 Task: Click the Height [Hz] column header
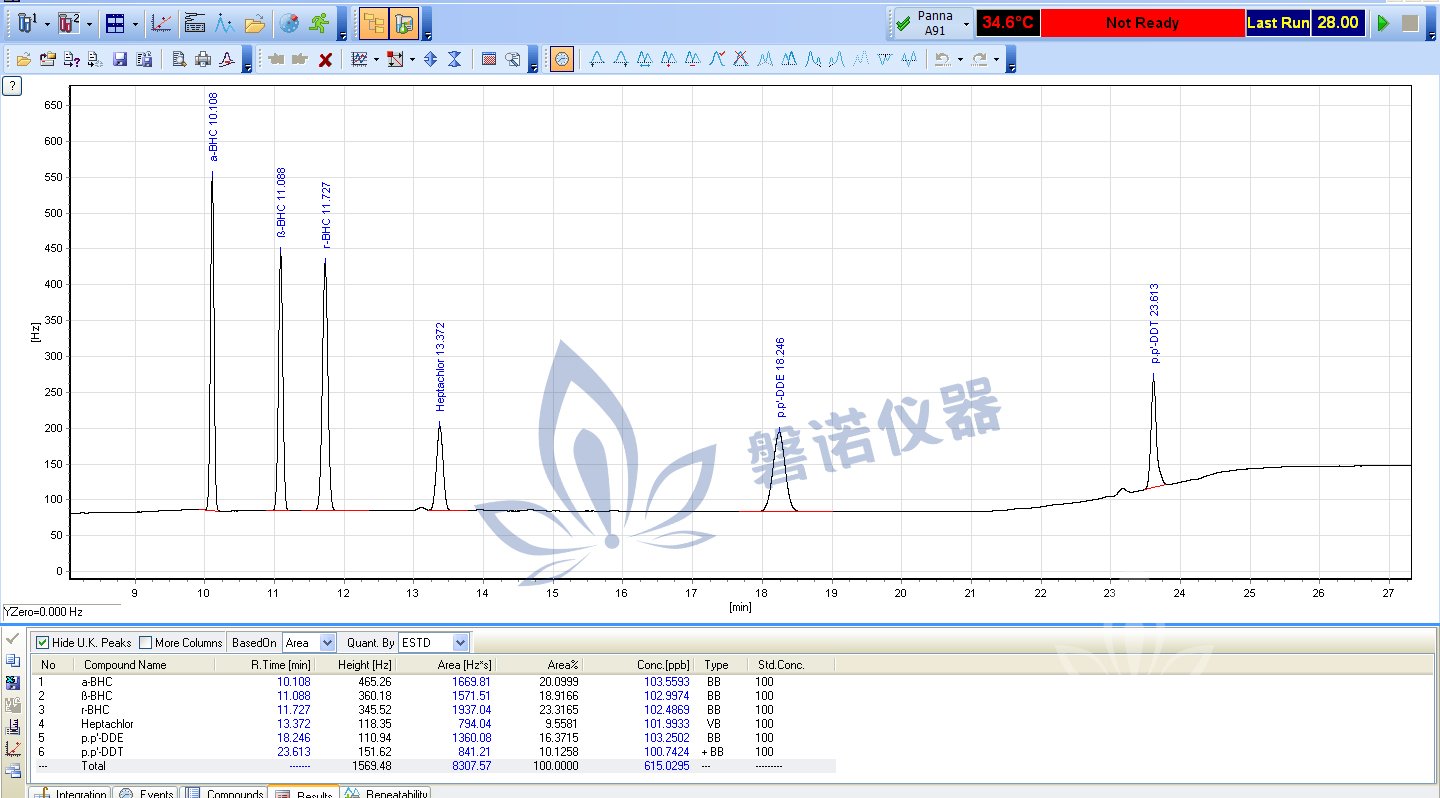365,664
